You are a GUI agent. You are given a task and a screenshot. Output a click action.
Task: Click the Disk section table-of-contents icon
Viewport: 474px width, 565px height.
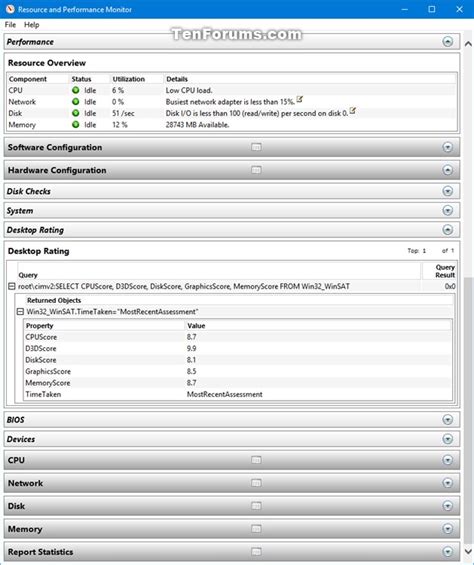click(x=256, y=506)
